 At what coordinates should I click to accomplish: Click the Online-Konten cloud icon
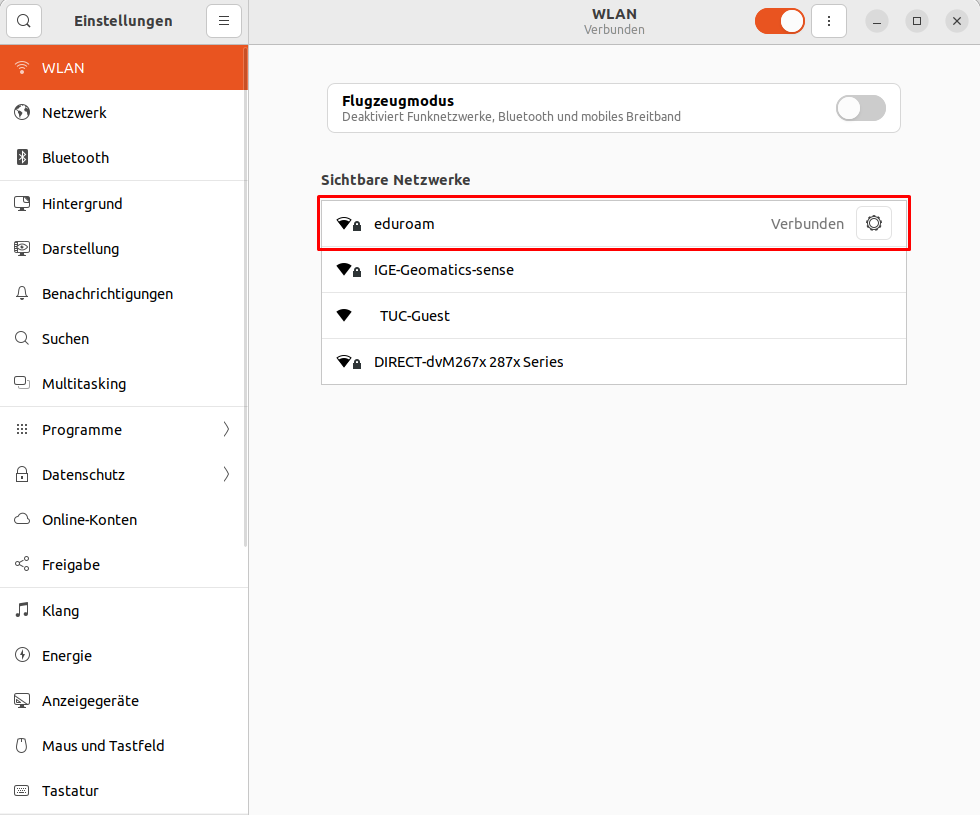tap(22, 519)
